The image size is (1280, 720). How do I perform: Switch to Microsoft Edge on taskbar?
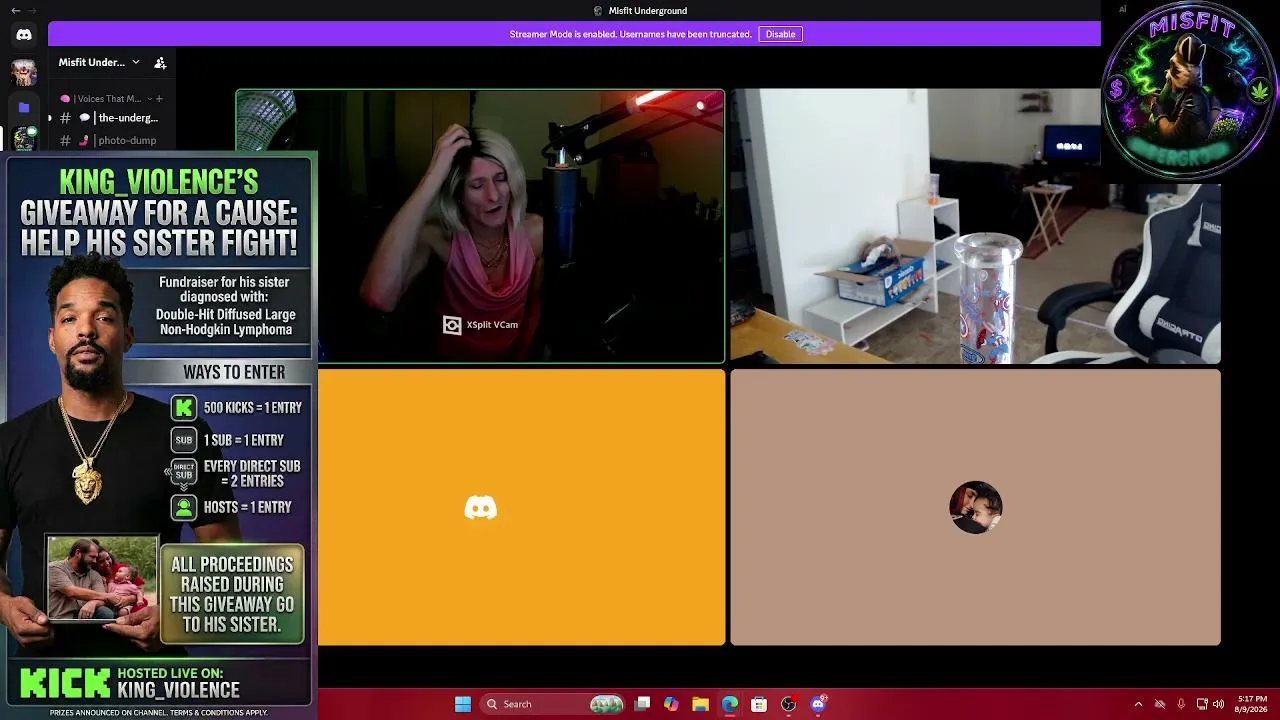pos(729,704)
